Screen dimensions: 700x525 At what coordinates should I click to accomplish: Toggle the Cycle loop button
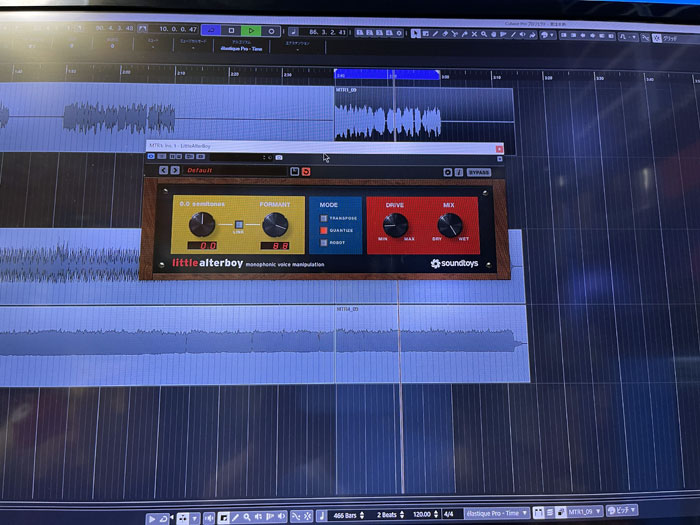(x=212, y=30)
